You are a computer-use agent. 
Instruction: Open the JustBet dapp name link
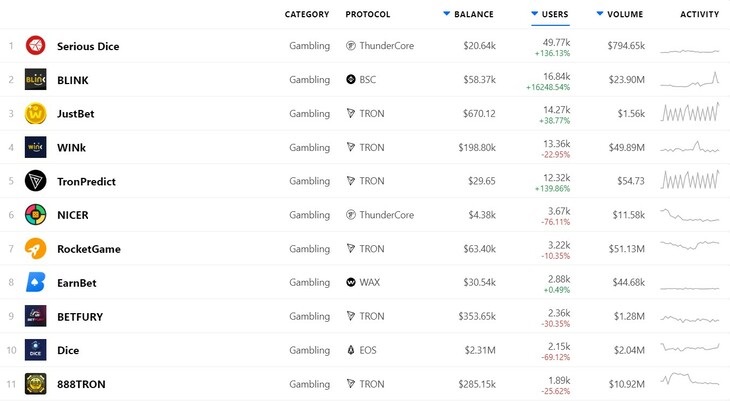point(75,114)
